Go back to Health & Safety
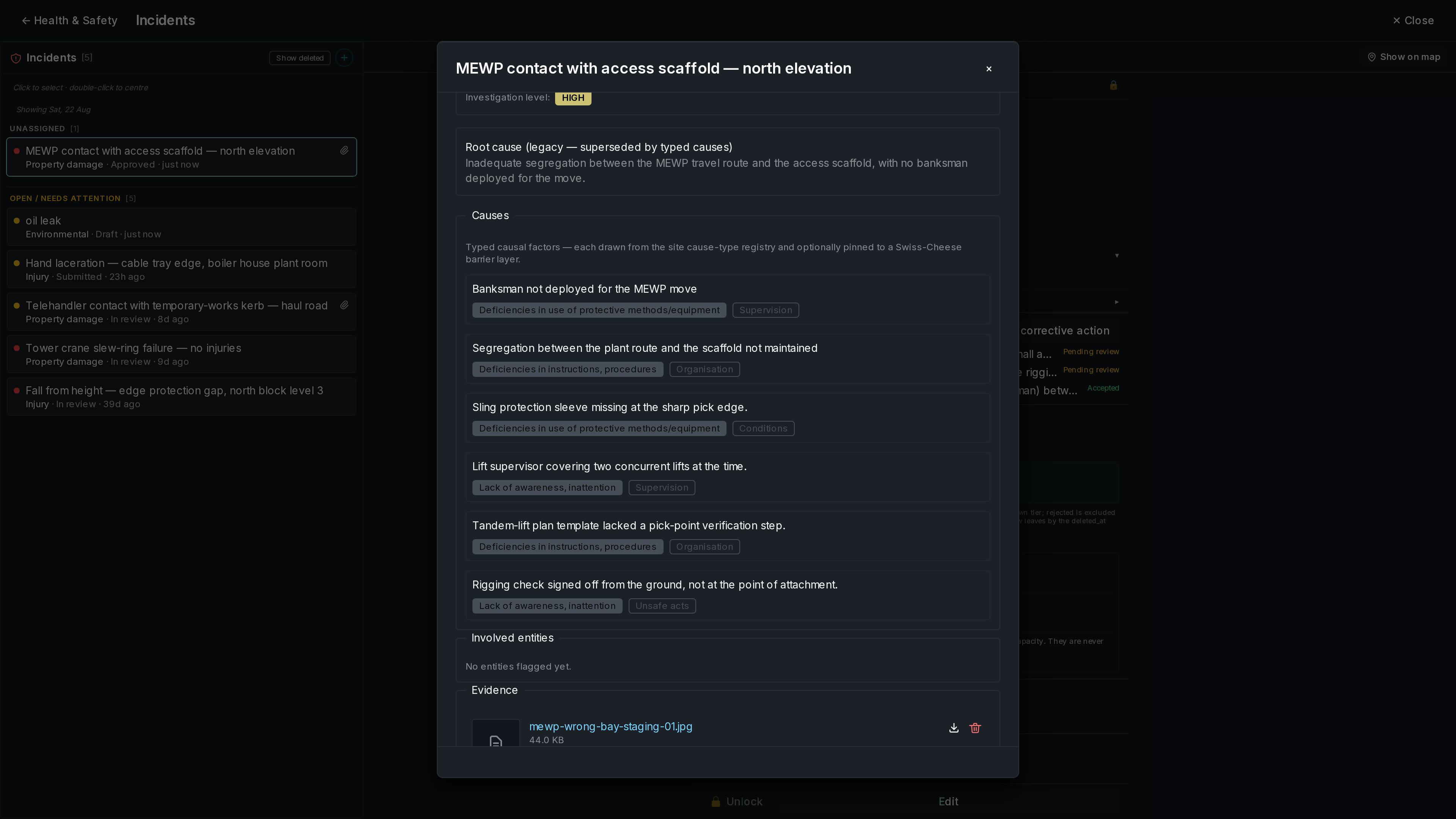This screenshot has width=1456, height=819. pyautogui.click(x=69, y=20)
